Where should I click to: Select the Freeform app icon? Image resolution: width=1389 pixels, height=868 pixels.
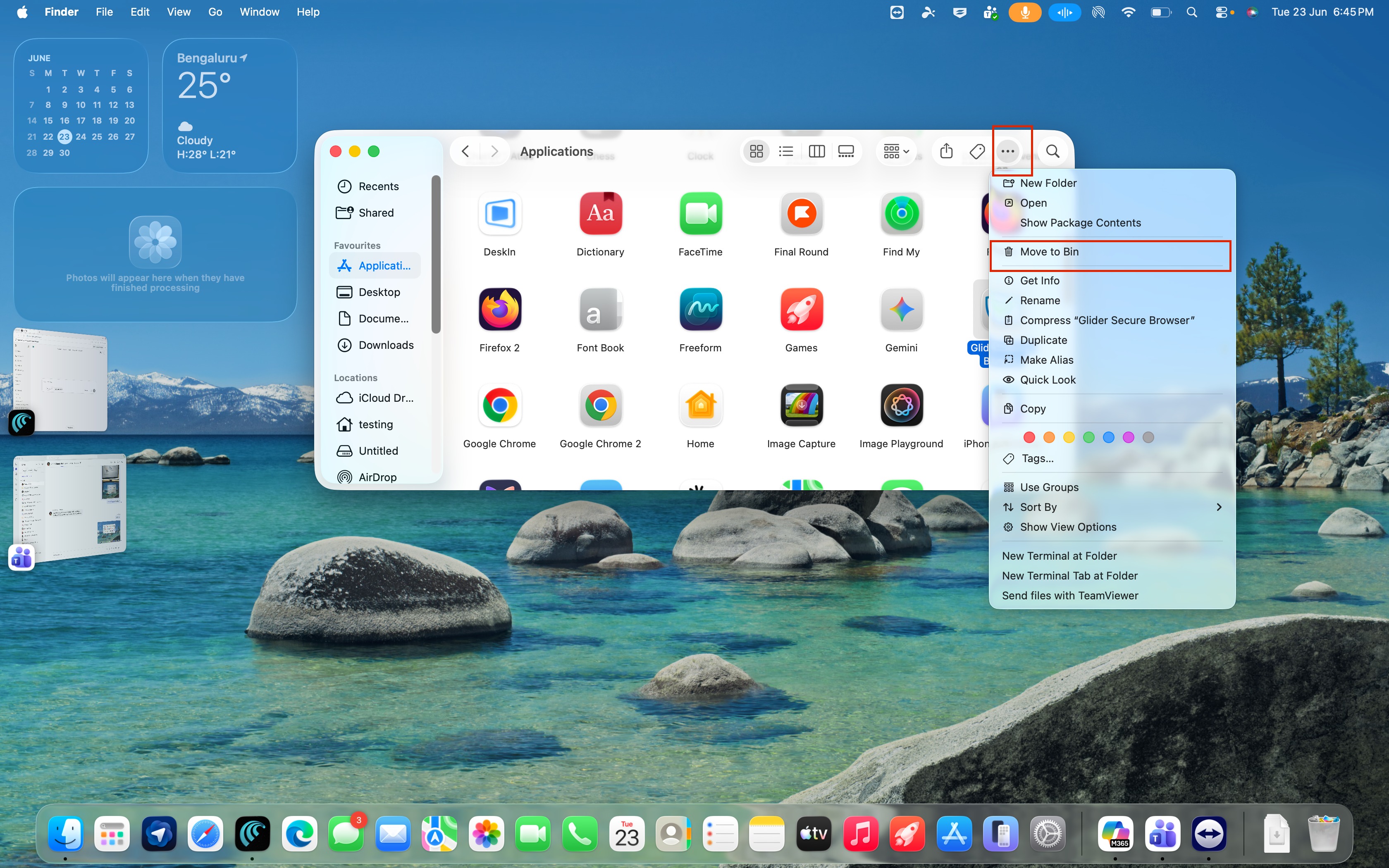(700, 310)
